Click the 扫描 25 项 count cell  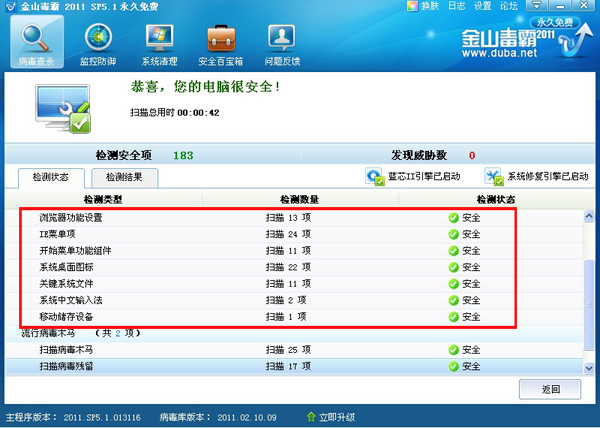(289, 350)
